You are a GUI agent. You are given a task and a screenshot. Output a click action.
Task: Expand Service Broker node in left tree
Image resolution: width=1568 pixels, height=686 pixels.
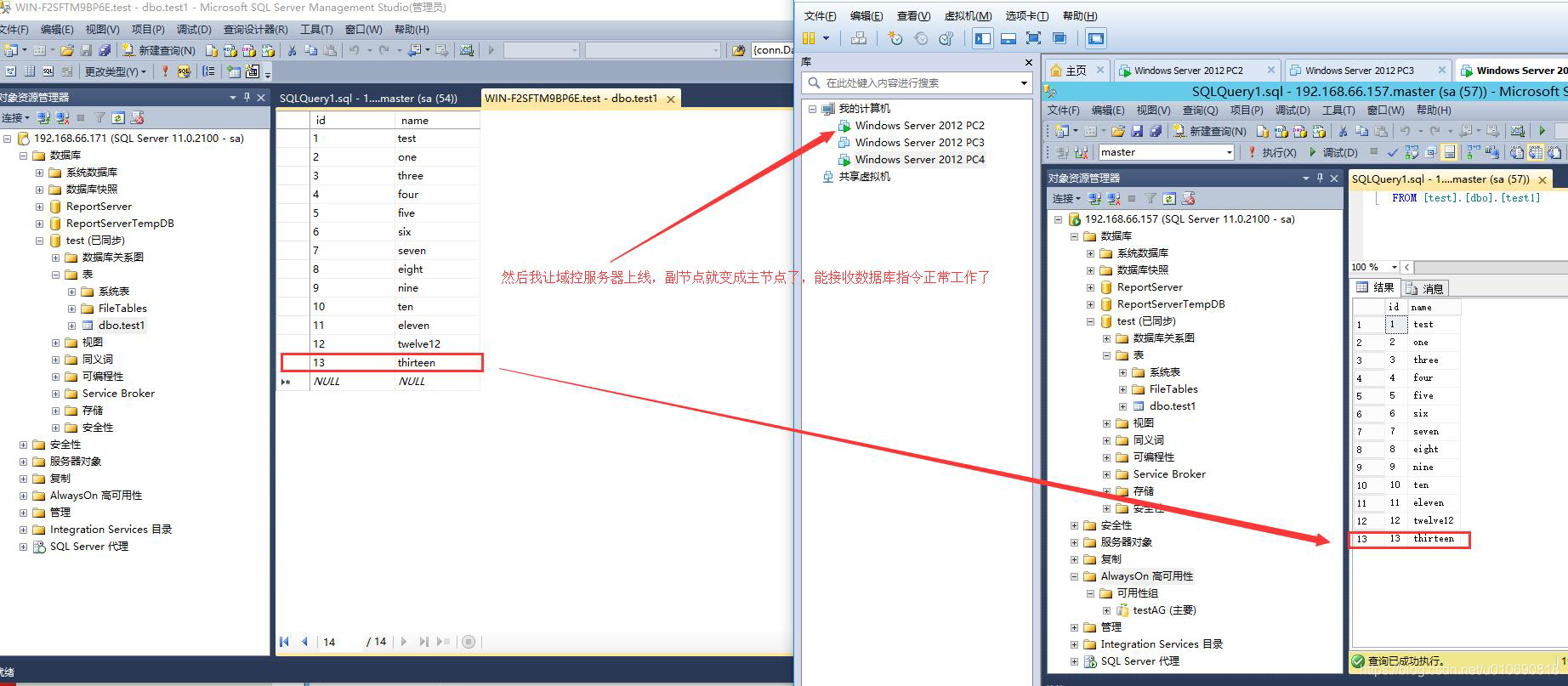pyautogui.click(x=56, y=393)
